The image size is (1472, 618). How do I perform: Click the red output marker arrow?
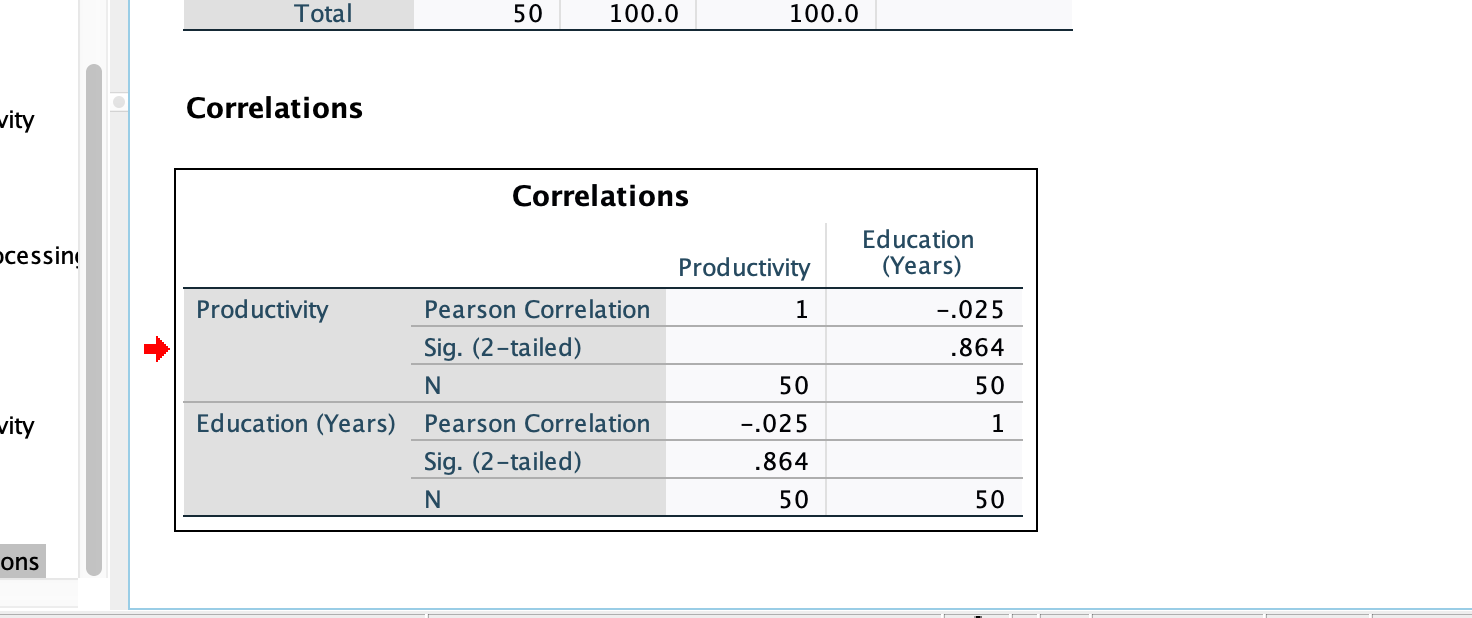click(156, 347)
